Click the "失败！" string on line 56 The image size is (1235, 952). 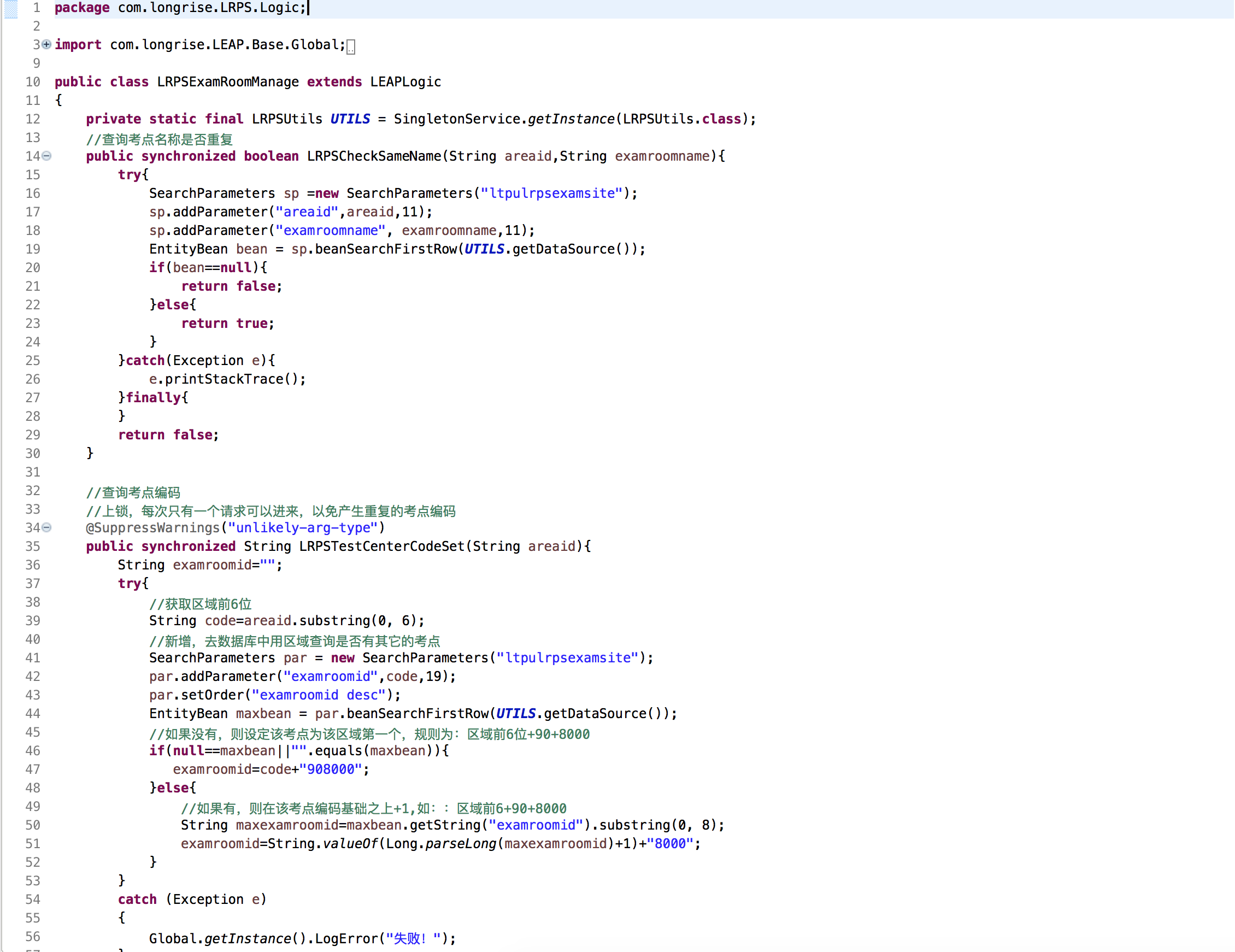tap(413, 939)
